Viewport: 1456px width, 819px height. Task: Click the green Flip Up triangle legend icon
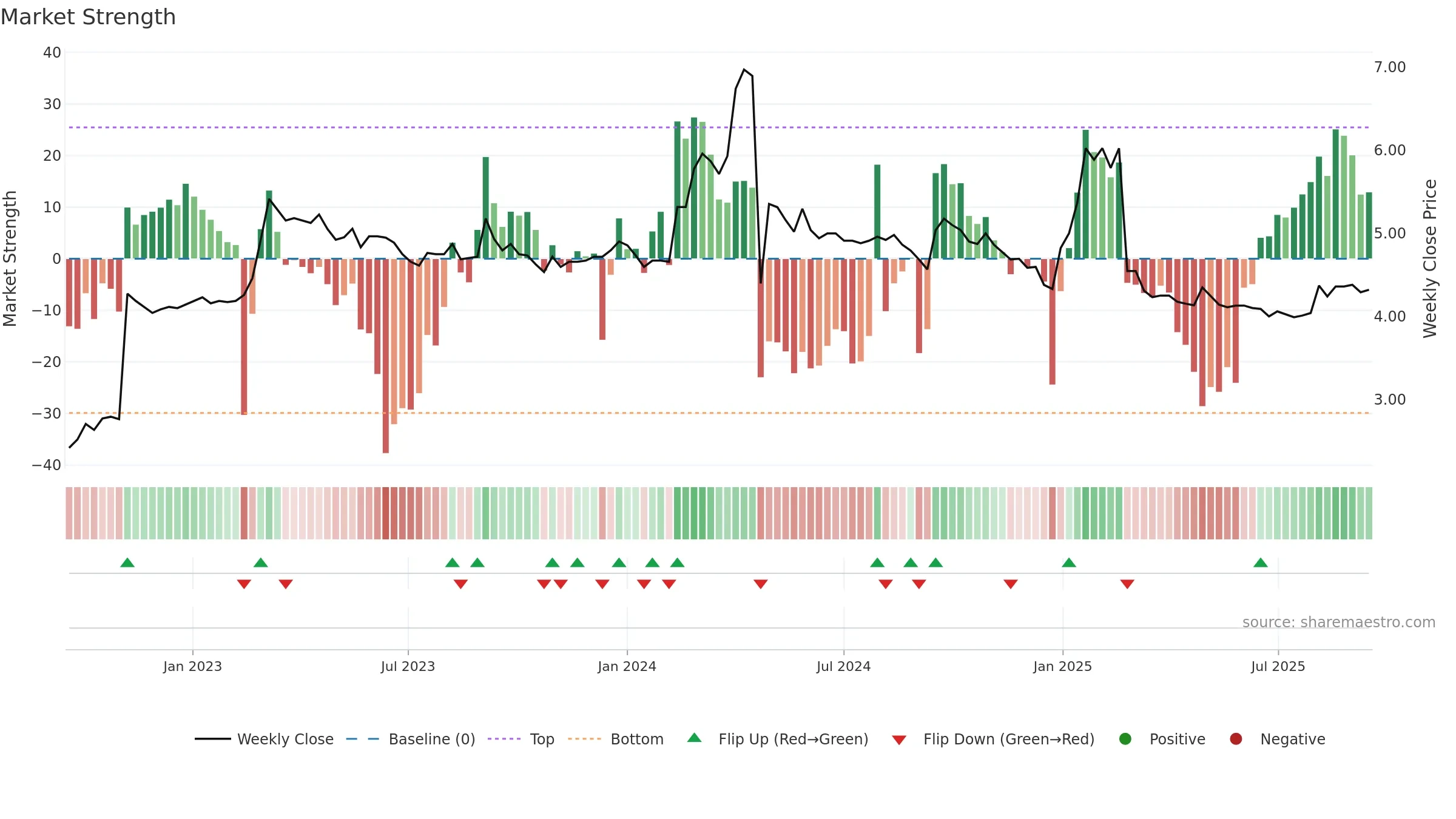(x=695, y=738)
